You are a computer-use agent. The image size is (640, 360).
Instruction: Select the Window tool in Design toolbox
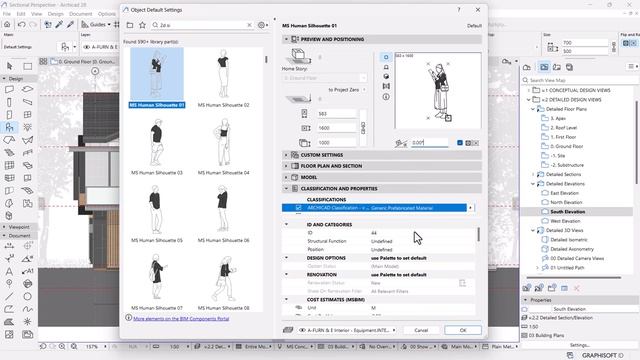tap(27, 115)
